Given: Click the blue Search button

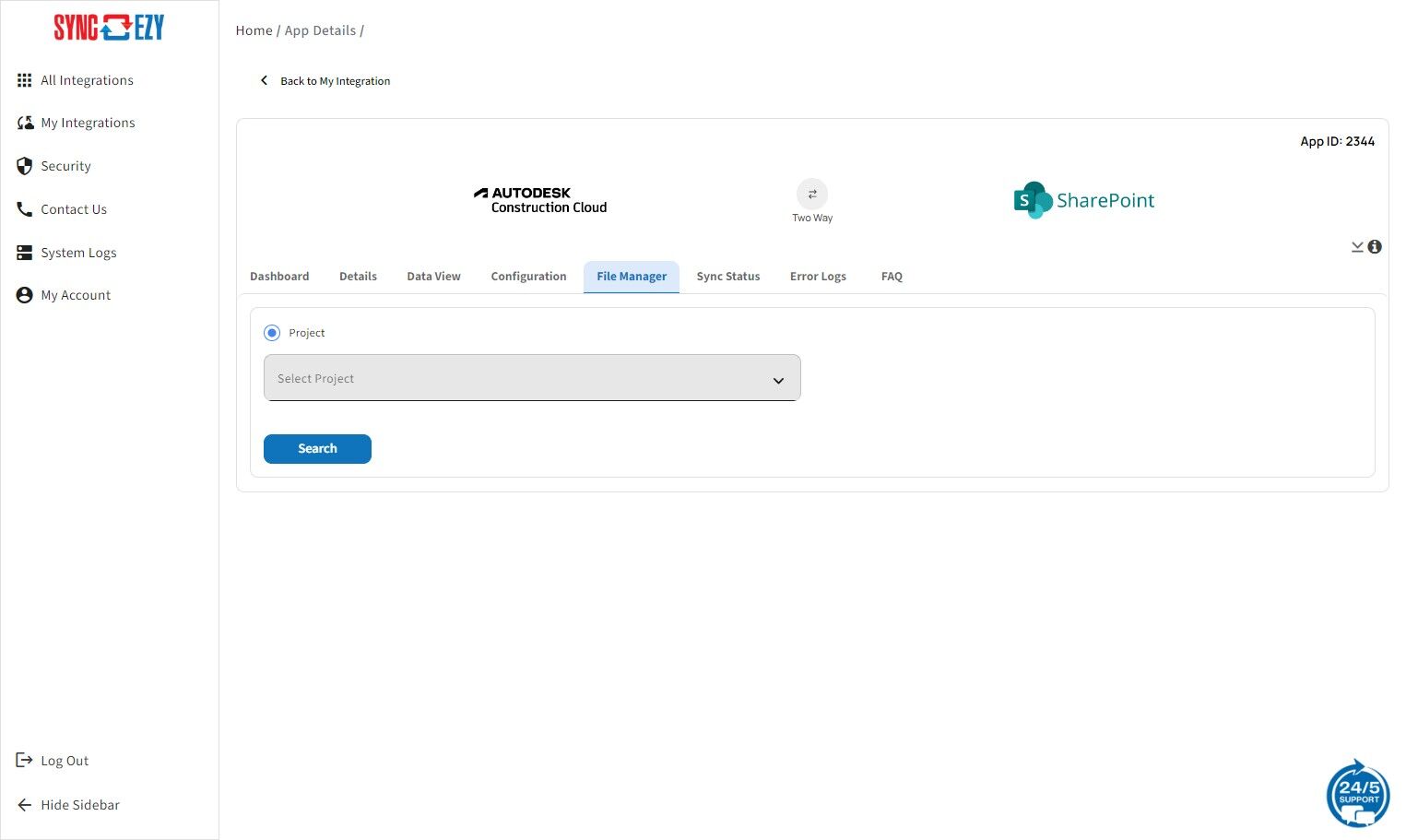Looking at the screenshot, I should click(x=317, y=449).
